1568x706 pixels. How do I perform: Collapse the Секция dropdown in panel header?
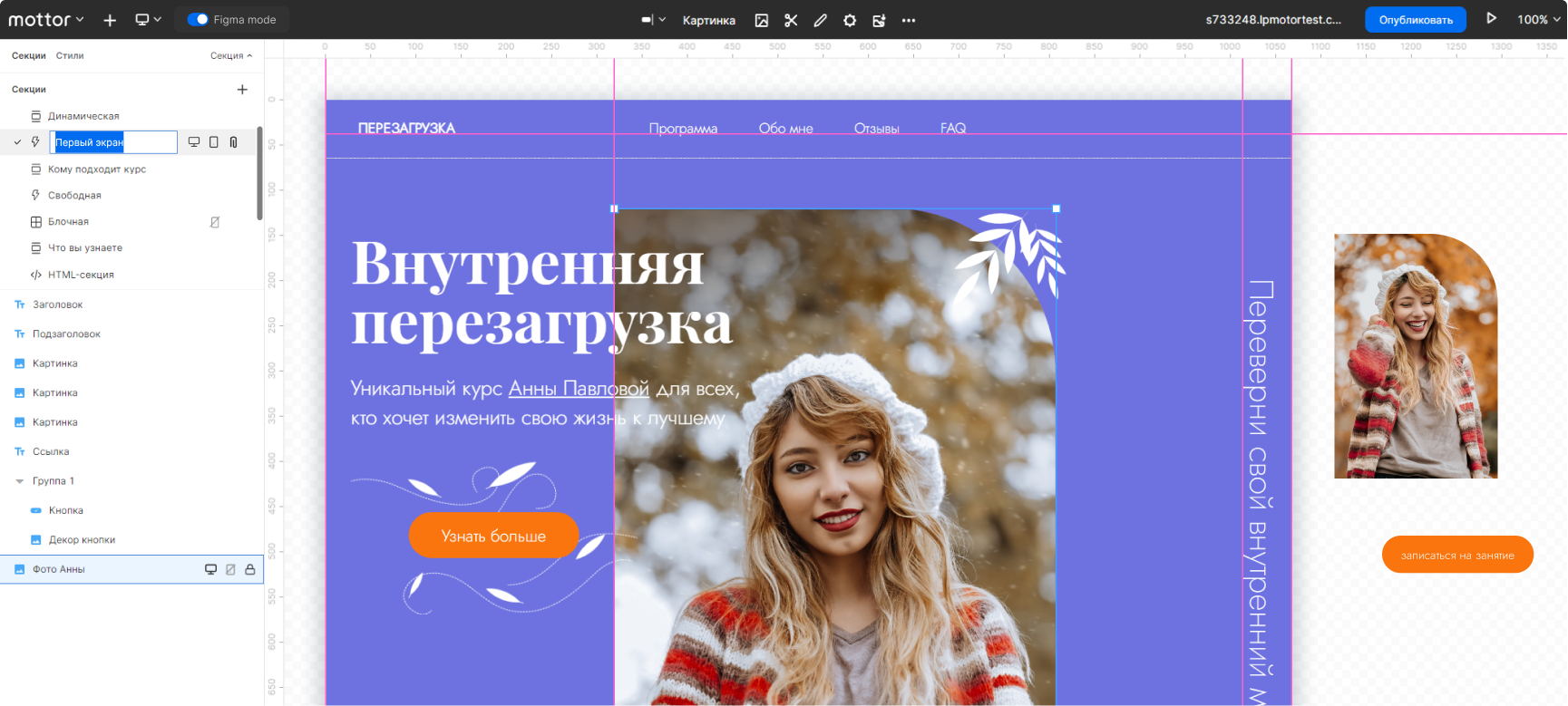tap(231, 55)
